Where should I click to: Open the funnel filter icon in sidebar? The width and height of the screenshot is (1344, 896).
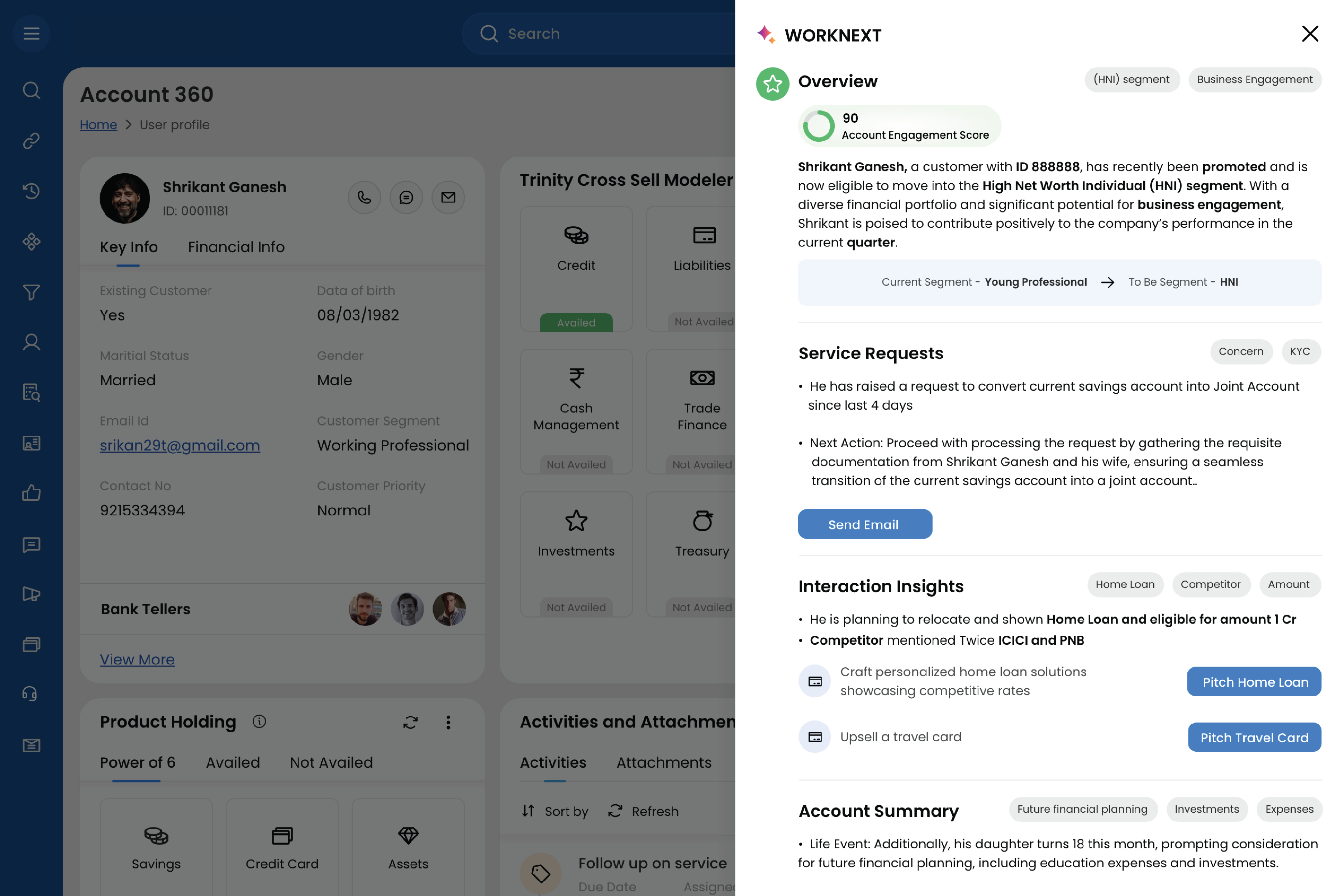(32, 292)
